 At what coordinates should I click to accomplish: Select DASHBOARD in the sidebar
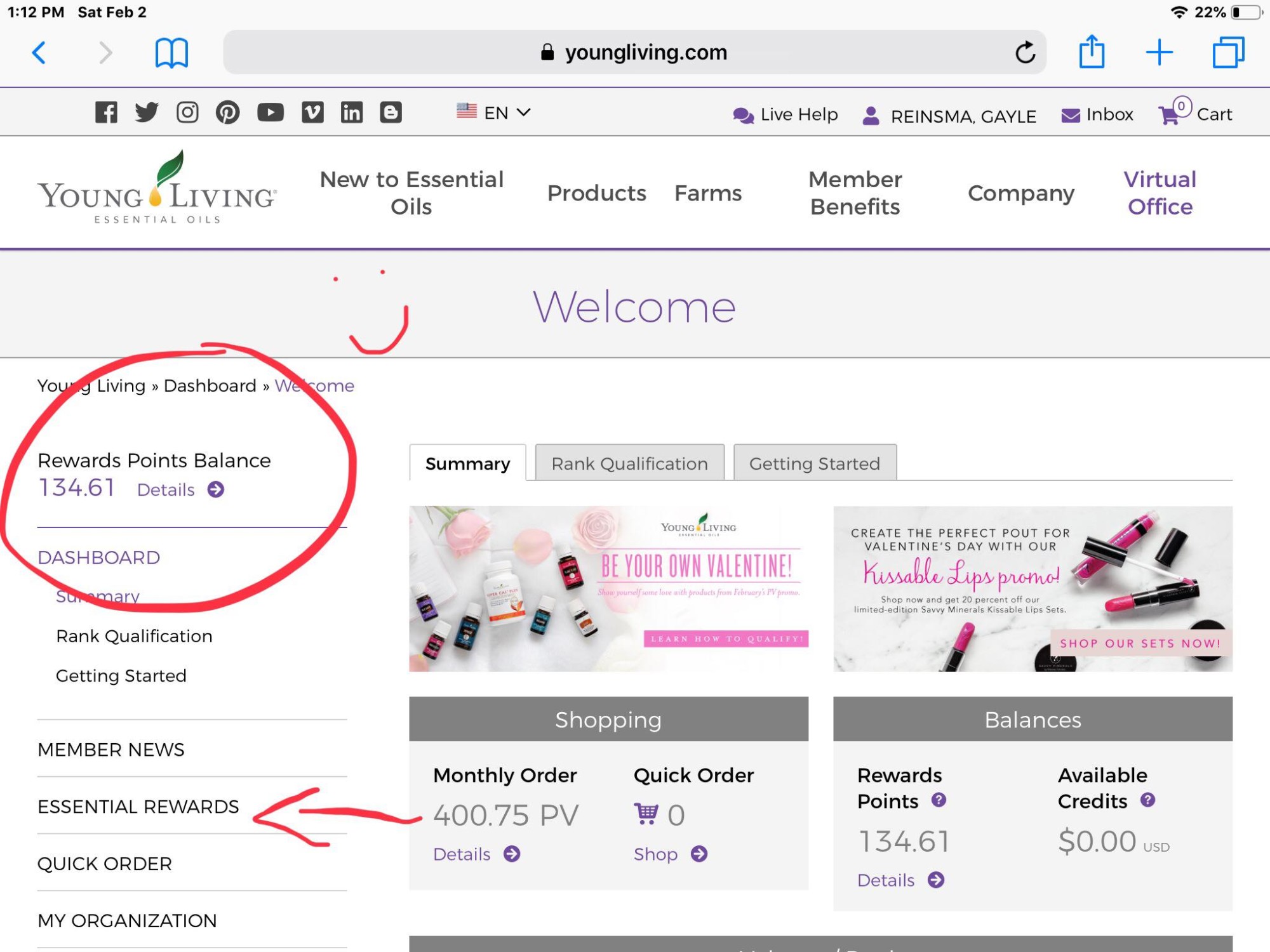click(x=99, y=557)
